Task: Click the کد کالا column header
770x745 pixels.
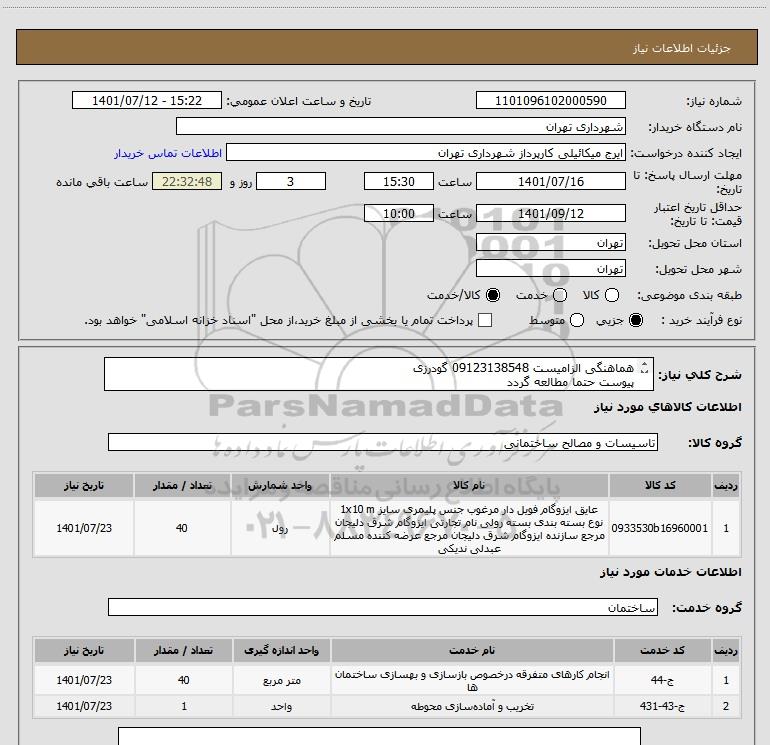Action: click(660, 485)
